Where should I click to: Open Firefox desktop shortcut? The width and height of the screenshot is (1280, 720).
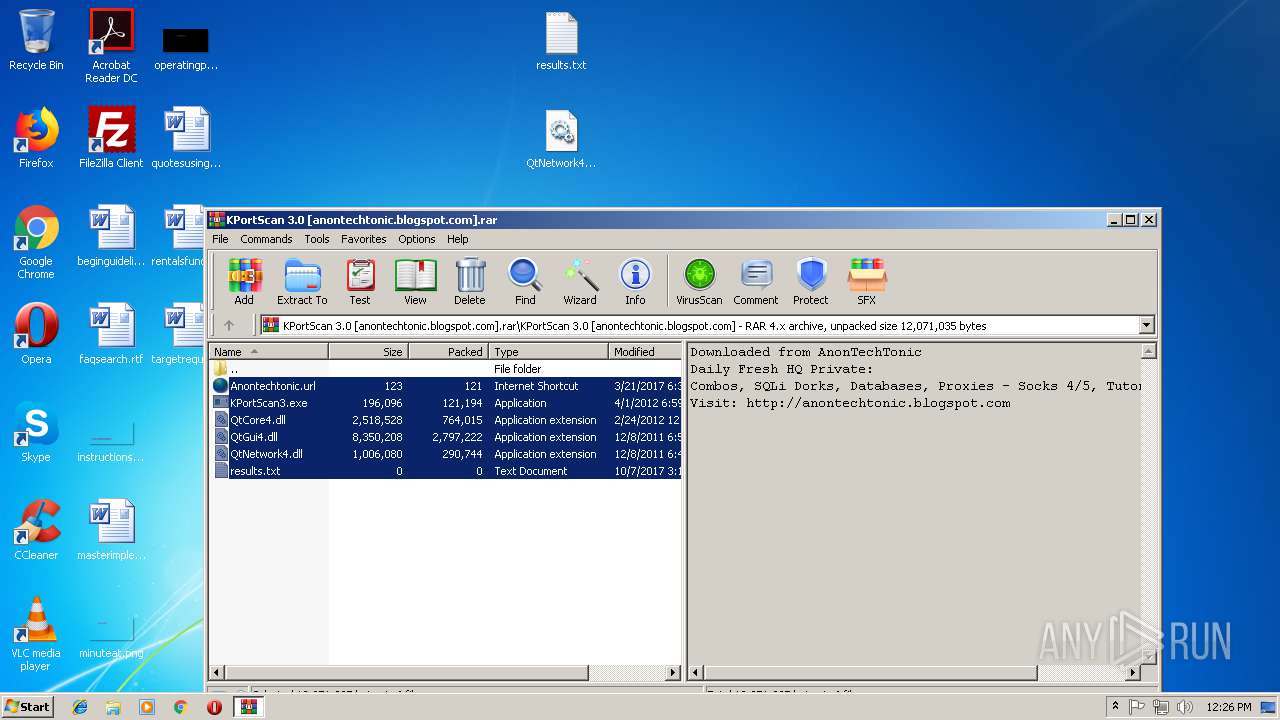(36, 138)
